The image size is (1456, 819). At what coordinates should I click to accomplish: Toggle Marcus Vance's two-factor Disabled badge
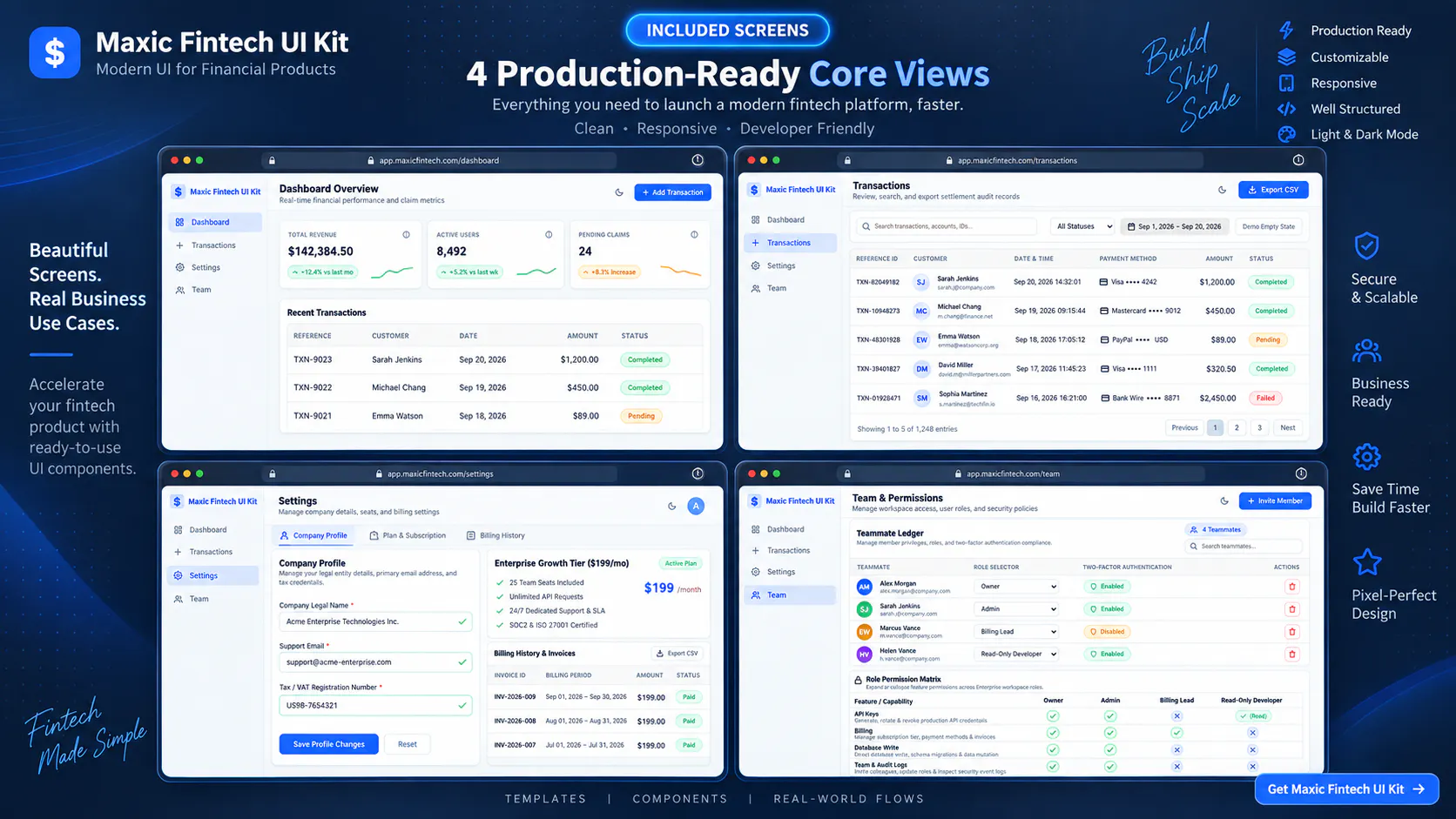1107,632
